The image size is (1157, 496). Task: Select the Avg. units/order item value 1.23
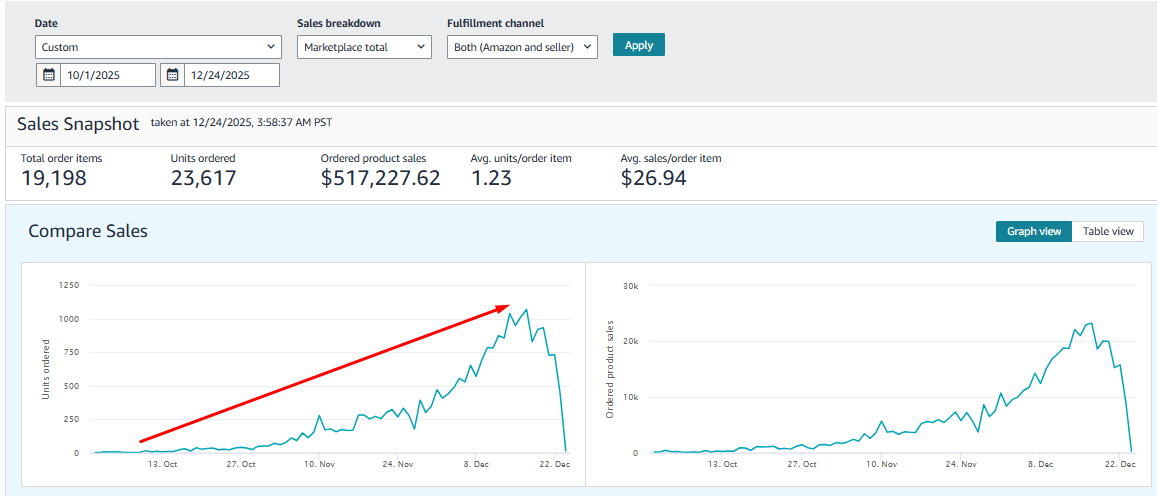491,178
